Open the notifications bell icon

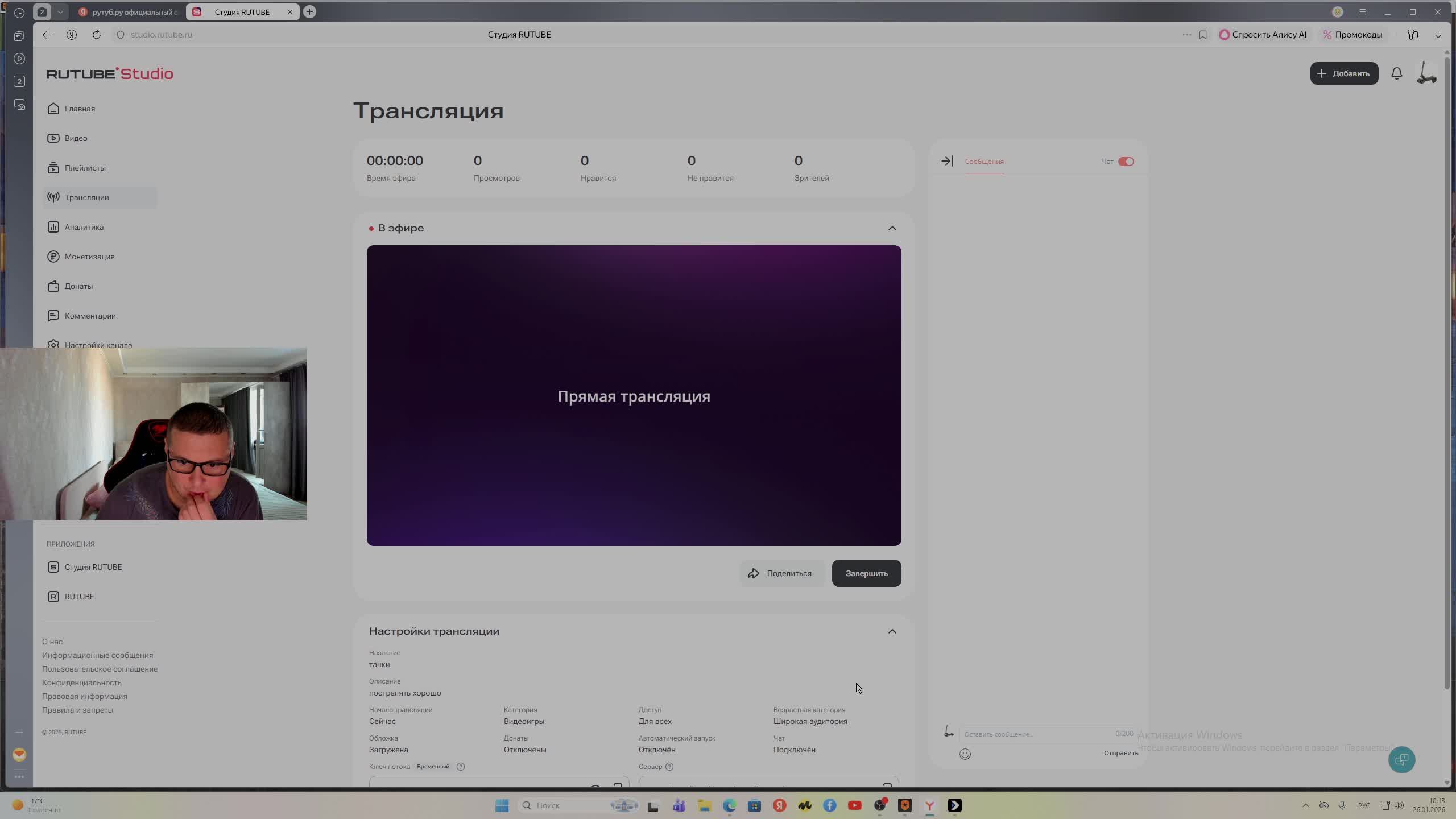[x=1396, y=73]
